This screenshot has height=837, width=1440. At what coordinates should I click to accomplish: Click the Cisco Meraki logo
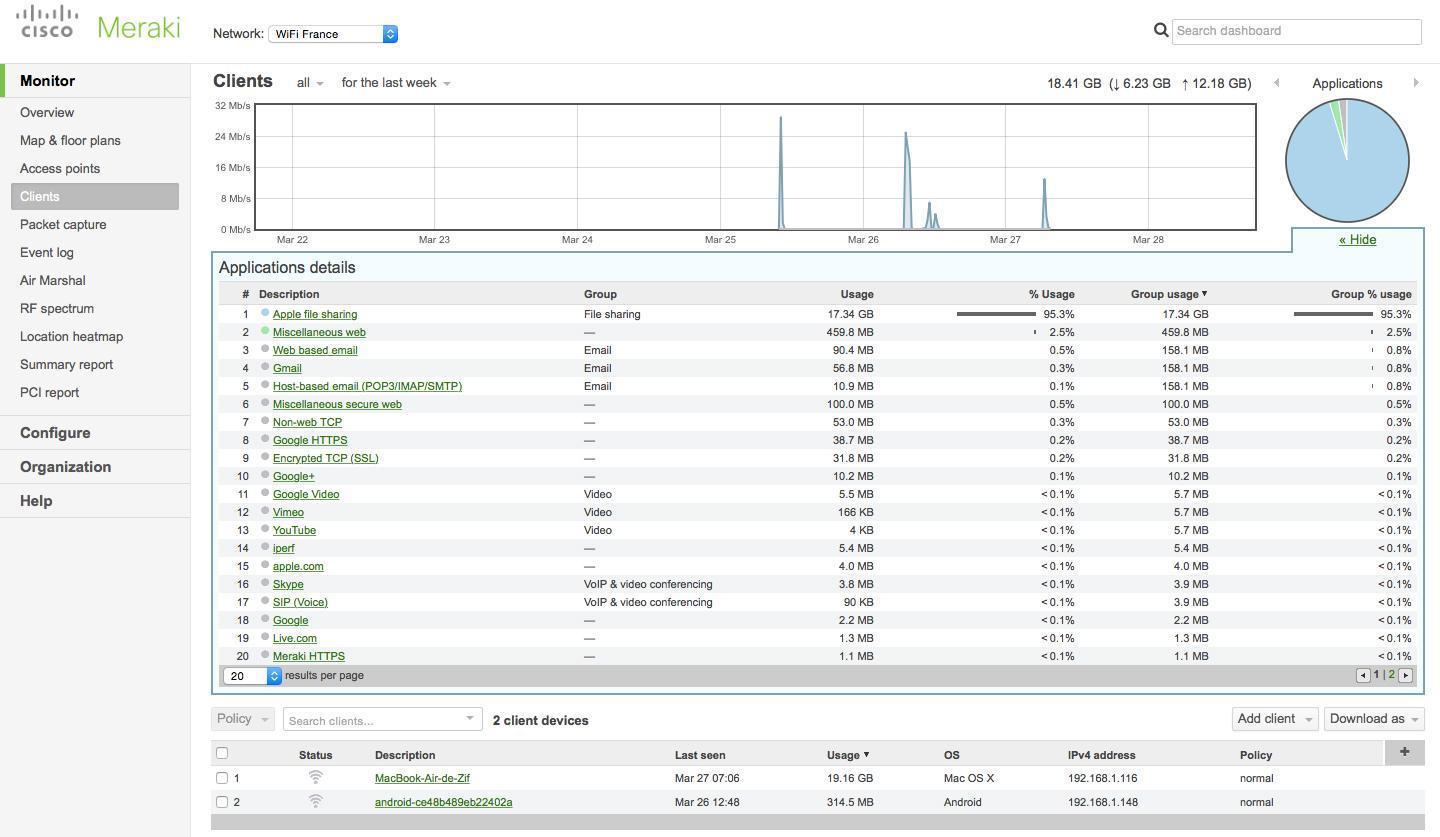point(100,24)
